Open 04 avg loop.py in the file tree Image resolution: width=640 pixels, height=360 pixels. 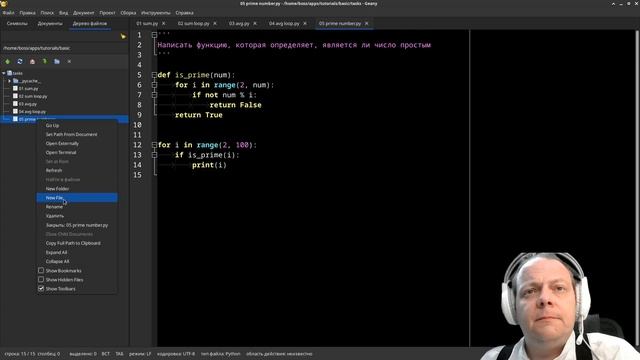click(x=32, y=111)
